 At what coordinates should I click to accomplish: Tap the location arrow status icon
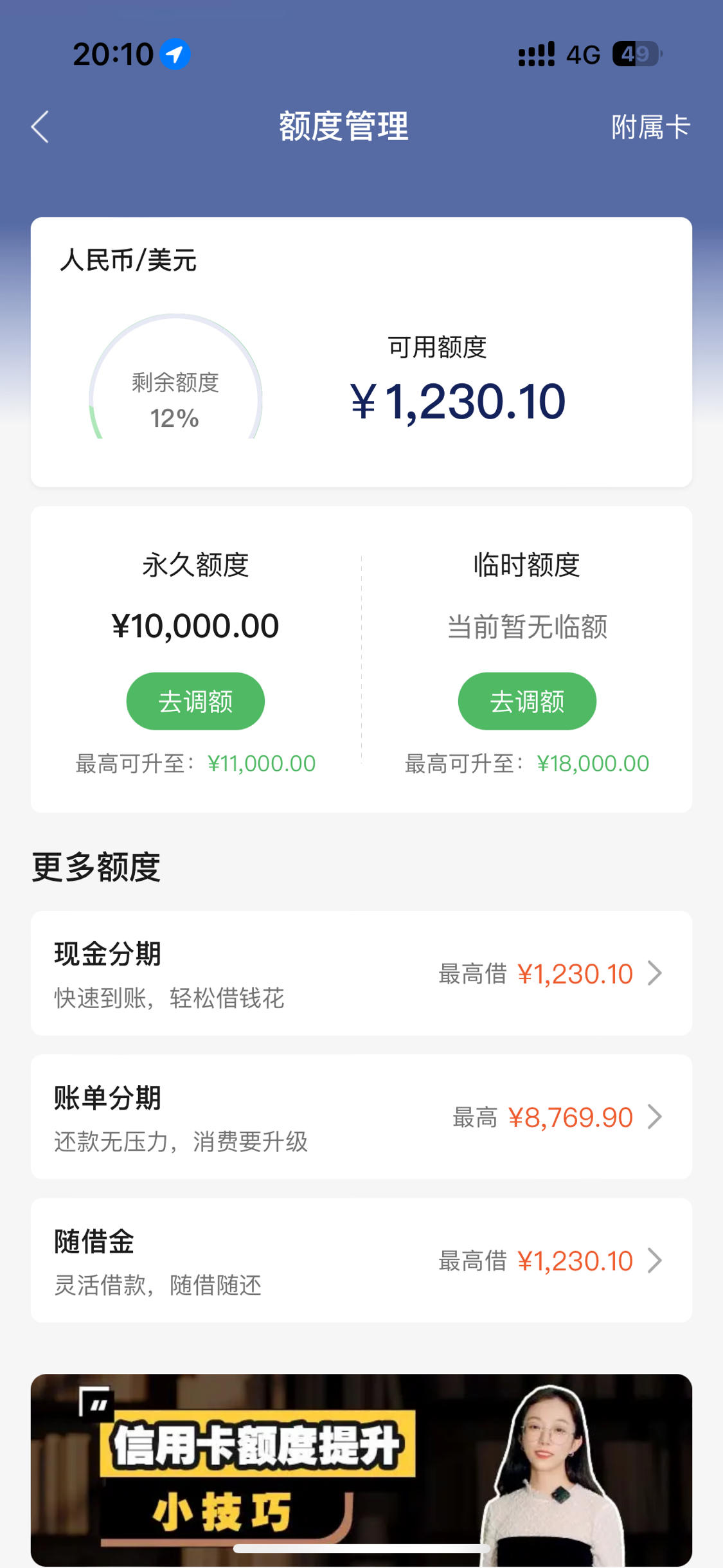pos(175,54)
